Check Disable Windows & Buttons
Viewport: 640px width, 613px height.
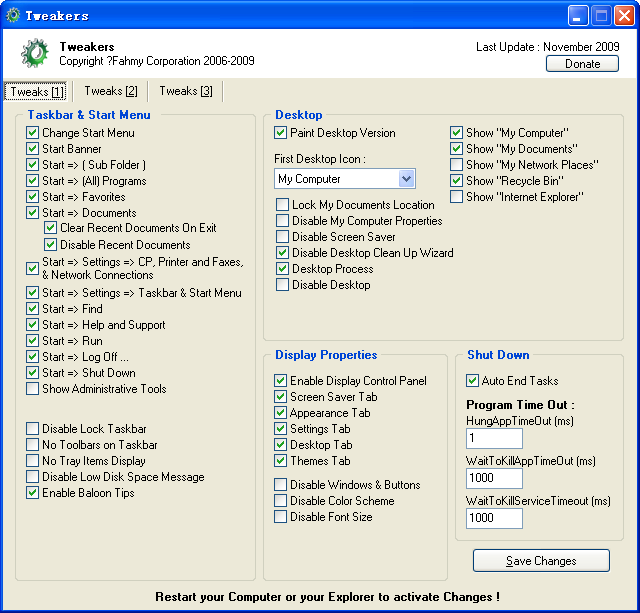(280, 484)
